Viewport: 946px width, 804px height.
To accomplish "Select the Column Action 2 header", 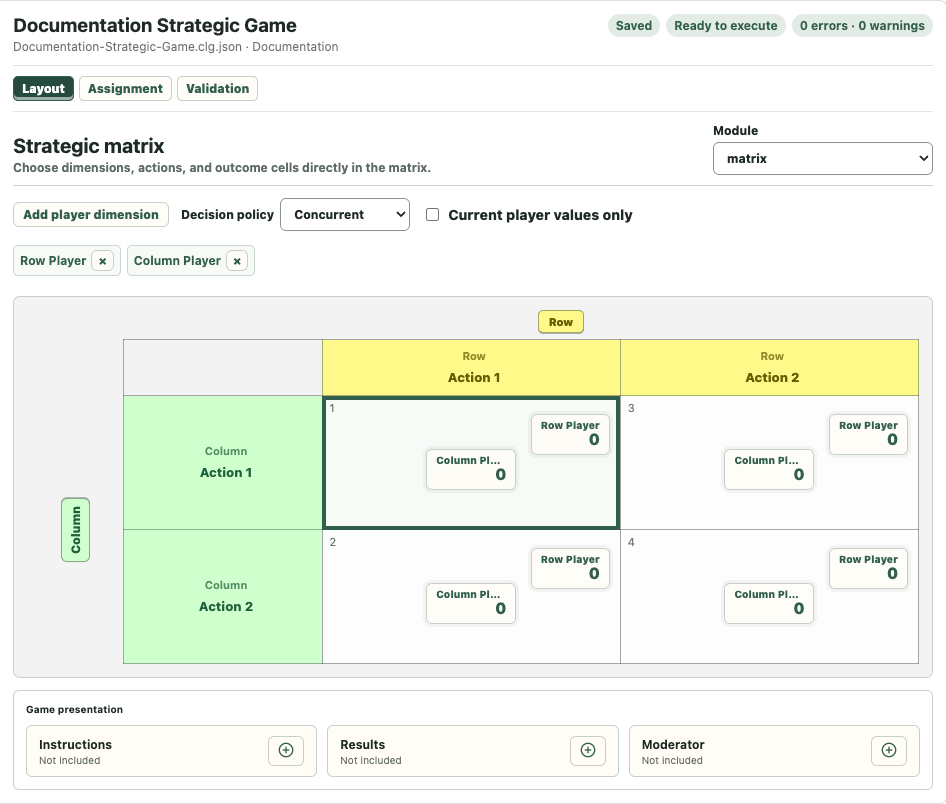I will click(x=223, y=597).
